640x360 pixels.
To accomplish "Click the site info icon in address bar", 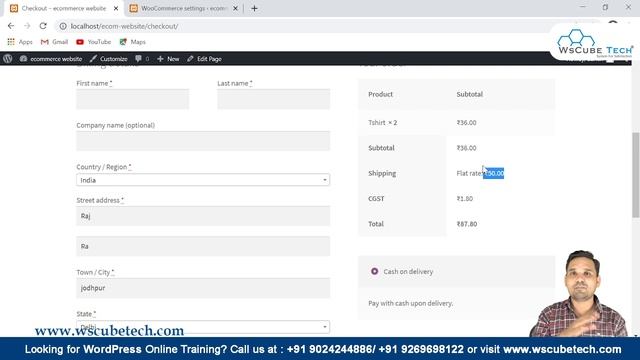I will (x=63, y=26).
